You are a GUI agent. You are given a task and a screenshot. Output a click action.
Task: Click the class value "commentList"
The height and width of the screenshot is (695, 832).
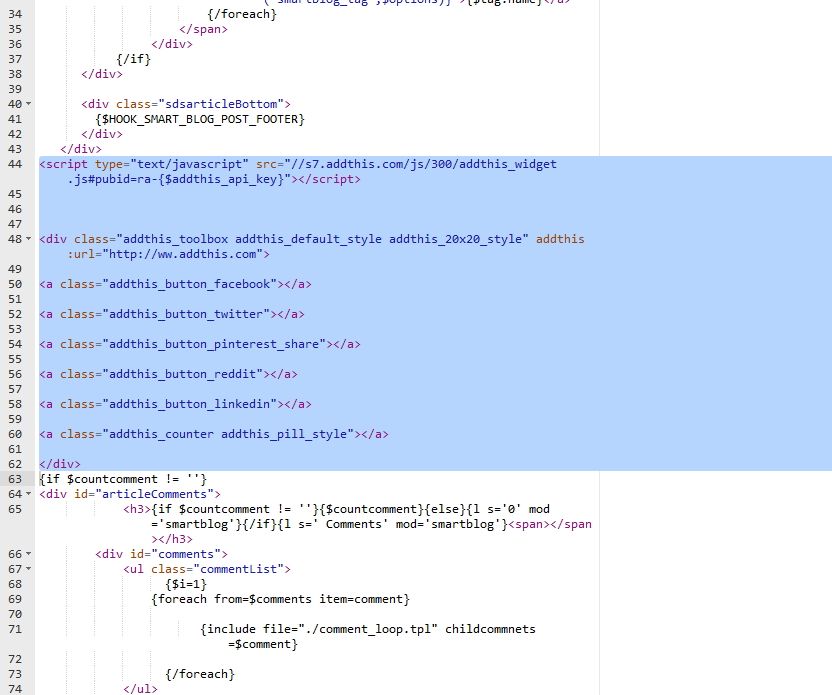coord(238,569)
